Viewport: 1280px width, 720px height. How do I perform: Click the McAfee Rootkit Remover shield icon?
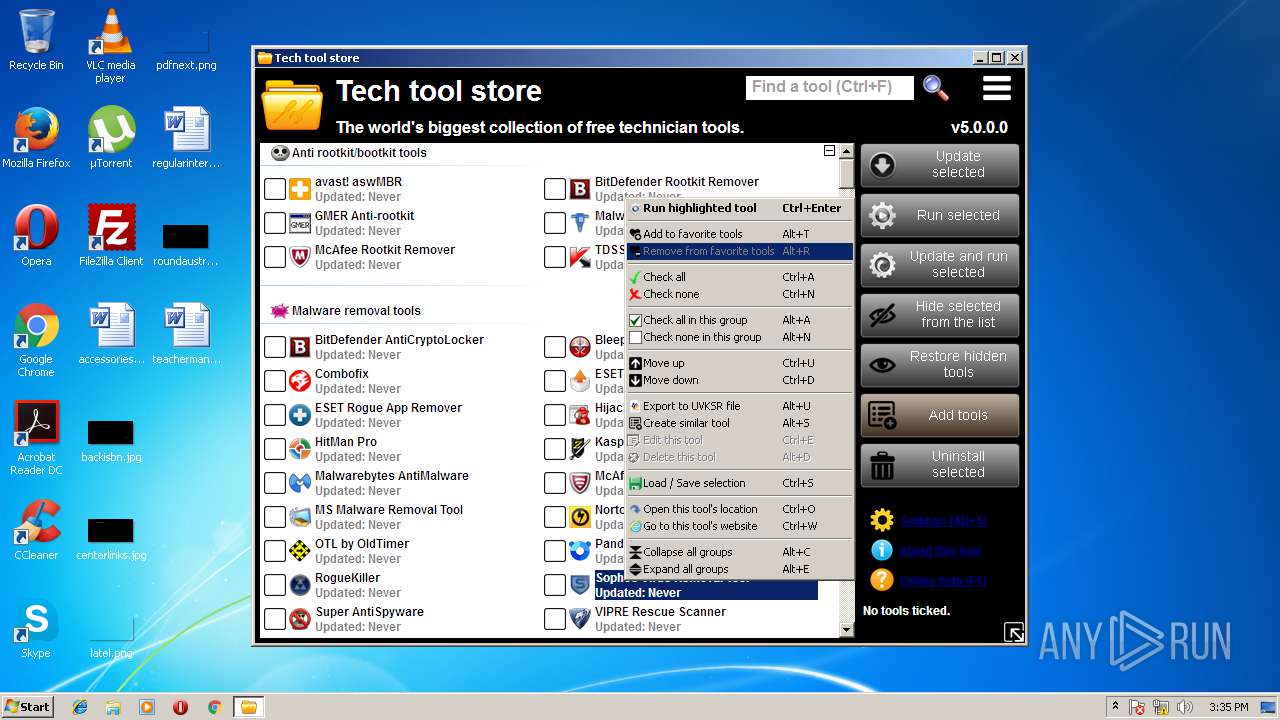point(300,257)
